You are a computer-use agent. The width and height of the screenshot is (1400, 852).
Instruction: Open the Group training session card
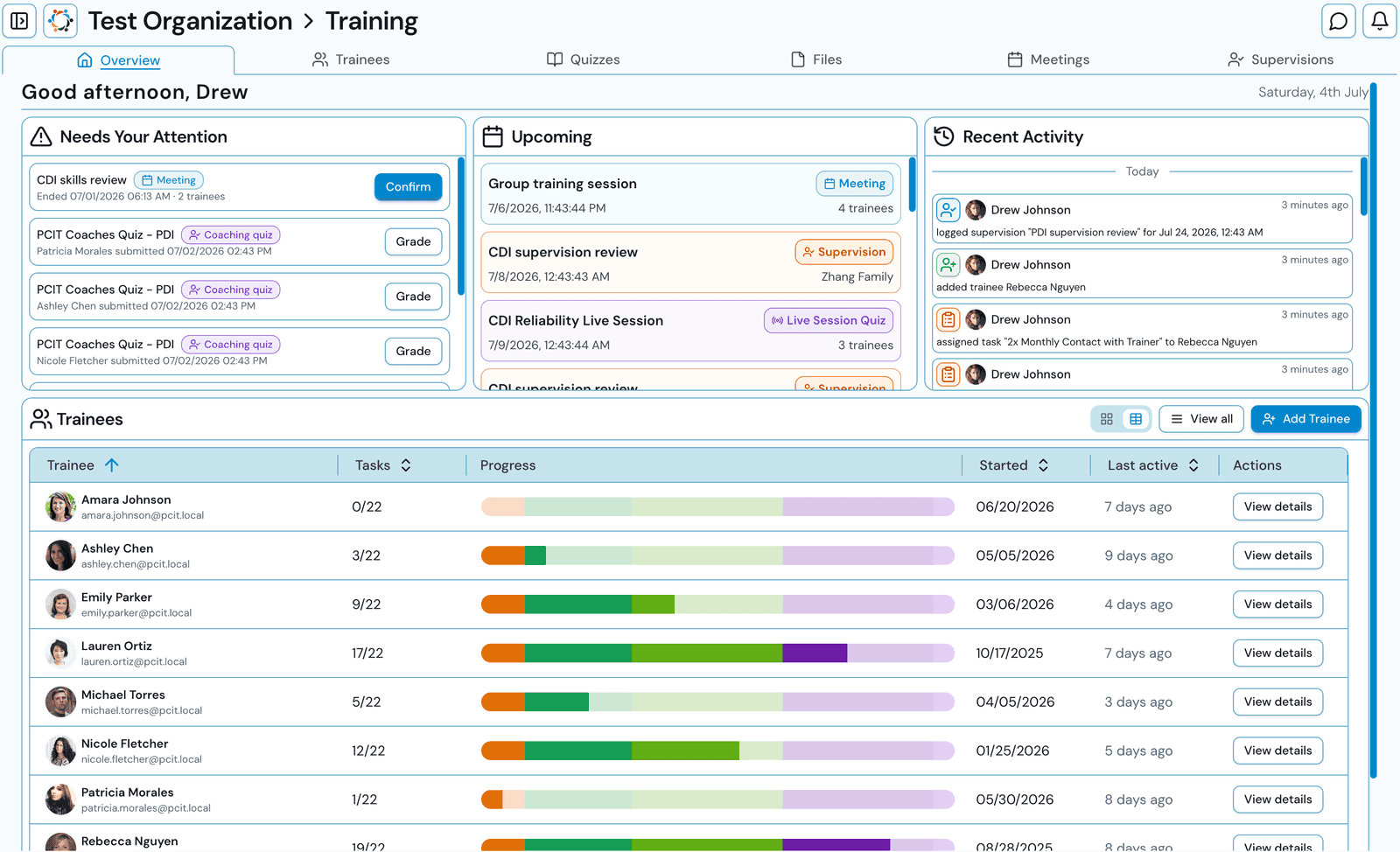tap(690, 195)
